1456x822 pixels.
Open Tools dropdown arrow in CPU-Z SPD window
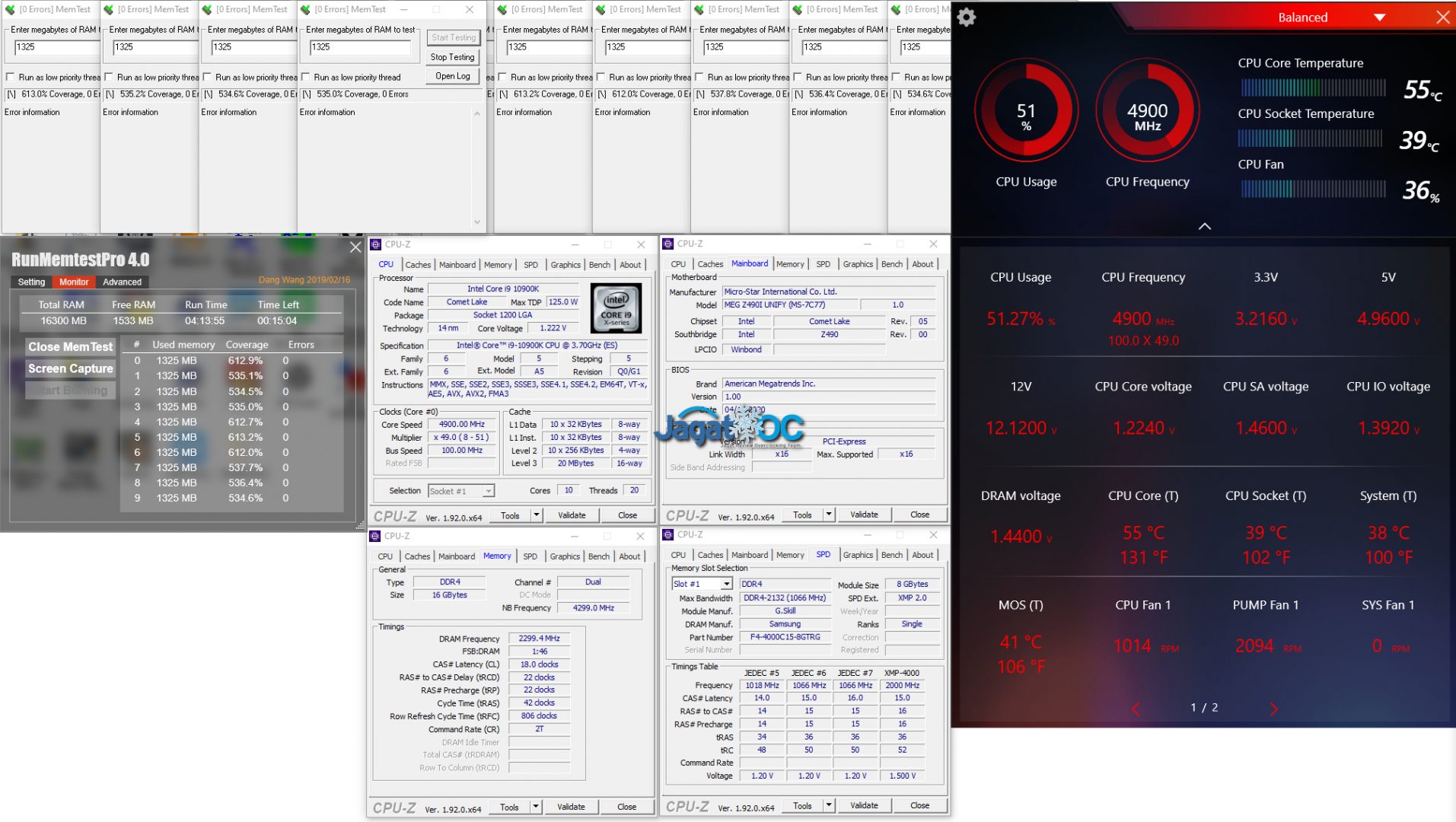pos(829,805)
